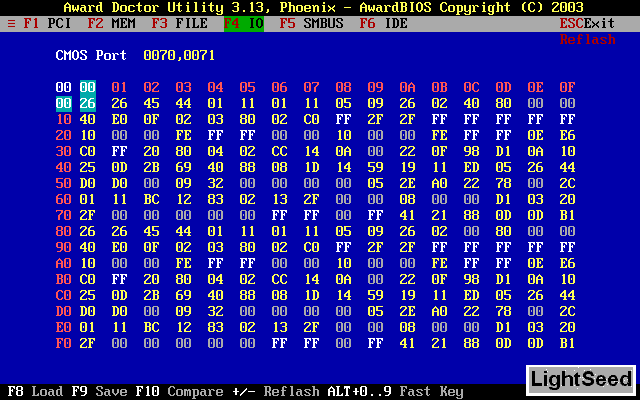640x400 pixels.
Task: Select value 2C in row 50
Action: tap(567, 184)
